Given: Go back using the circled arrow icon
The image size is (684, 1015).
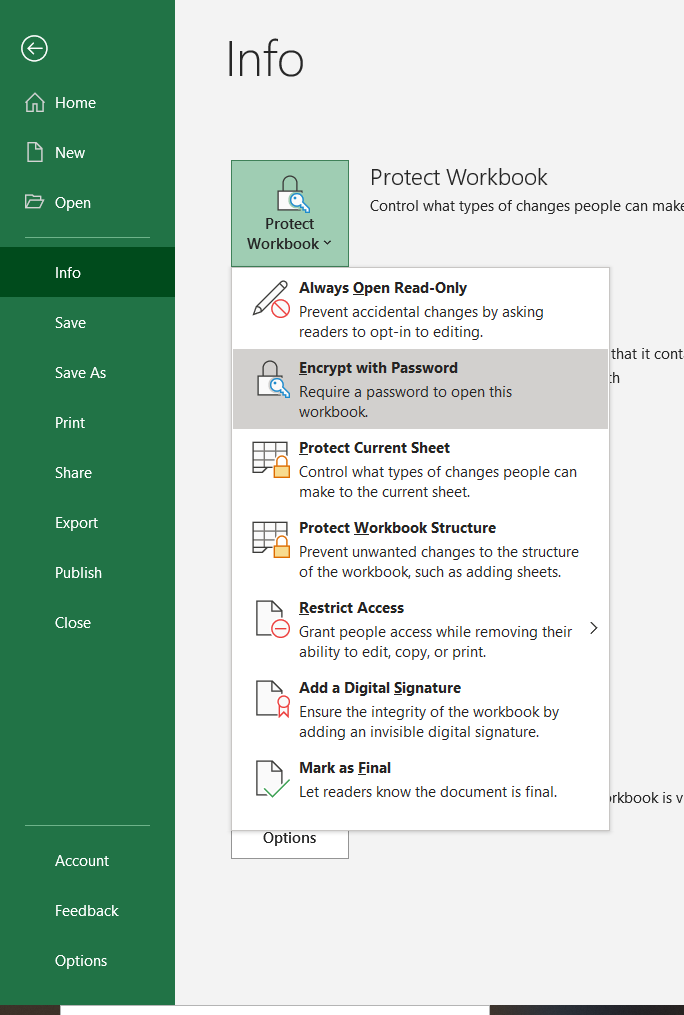Looking at the screenshot, I should (34, 49).
